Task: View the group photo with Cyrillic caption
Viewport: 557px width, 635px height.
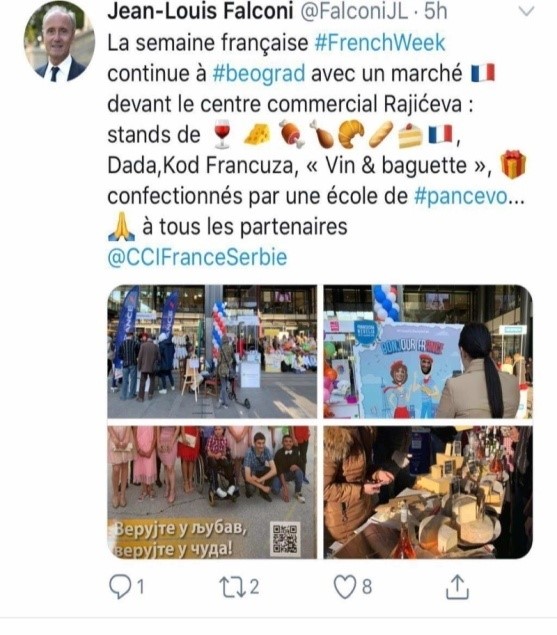Action: coord(212,492)
